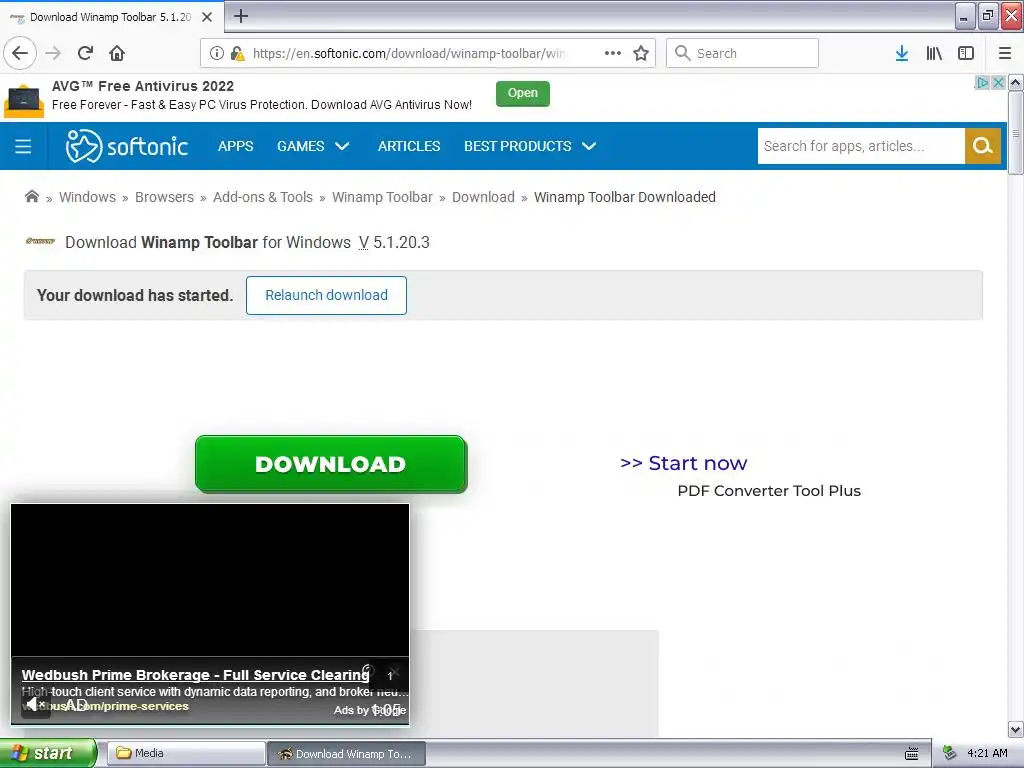Viewport: 1024px width, 768px height.
Task: Switch to Media folder in taskbar
Action: click(x=186, y=754)
